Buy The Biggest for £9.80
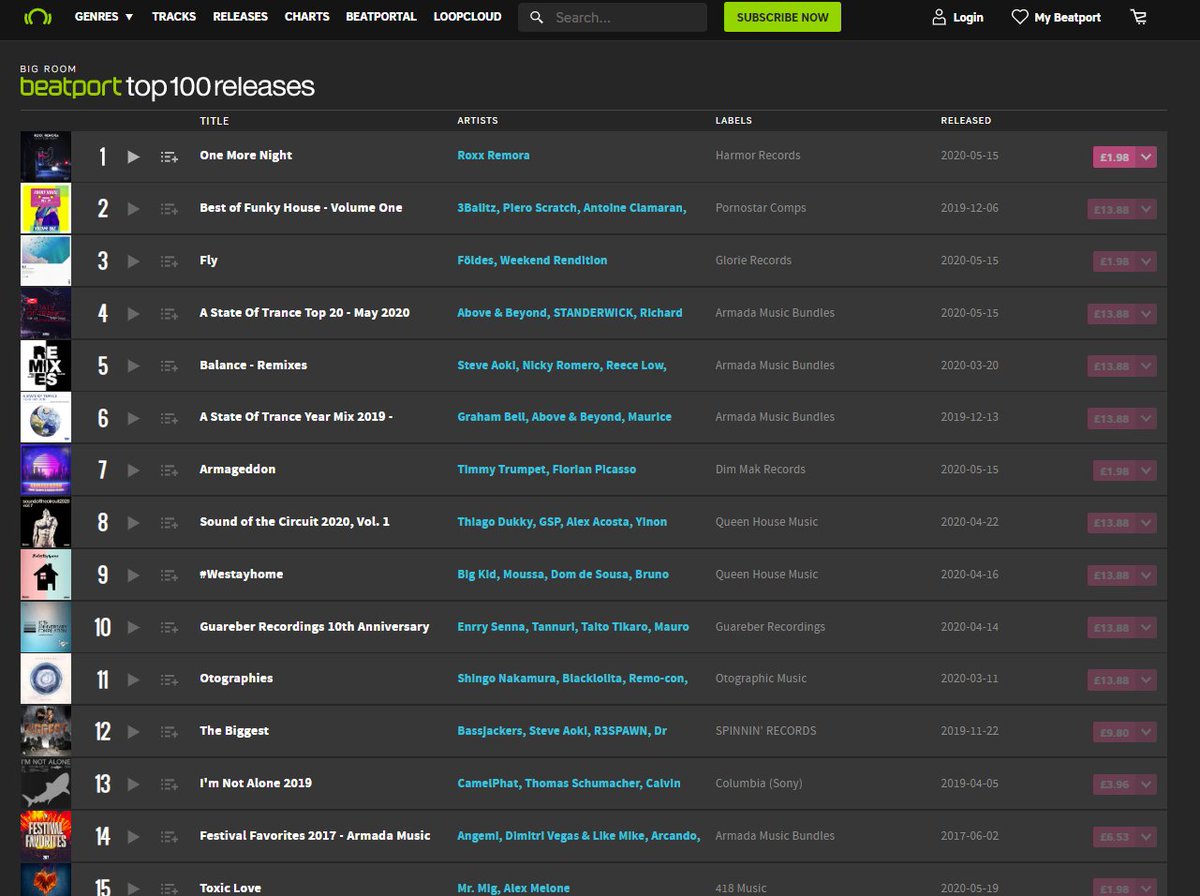Viewport: 1200px width, 896px height. point(1112,732)
